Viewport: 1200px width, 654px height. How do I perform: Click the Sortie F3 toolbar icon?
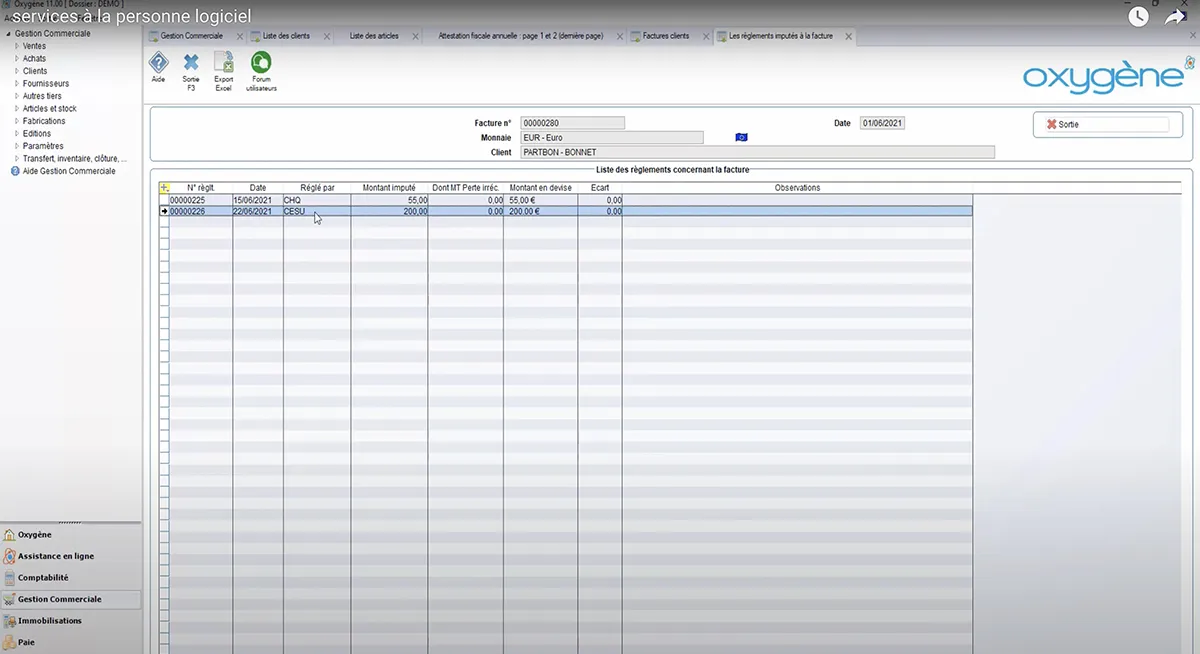click(191, 64)
